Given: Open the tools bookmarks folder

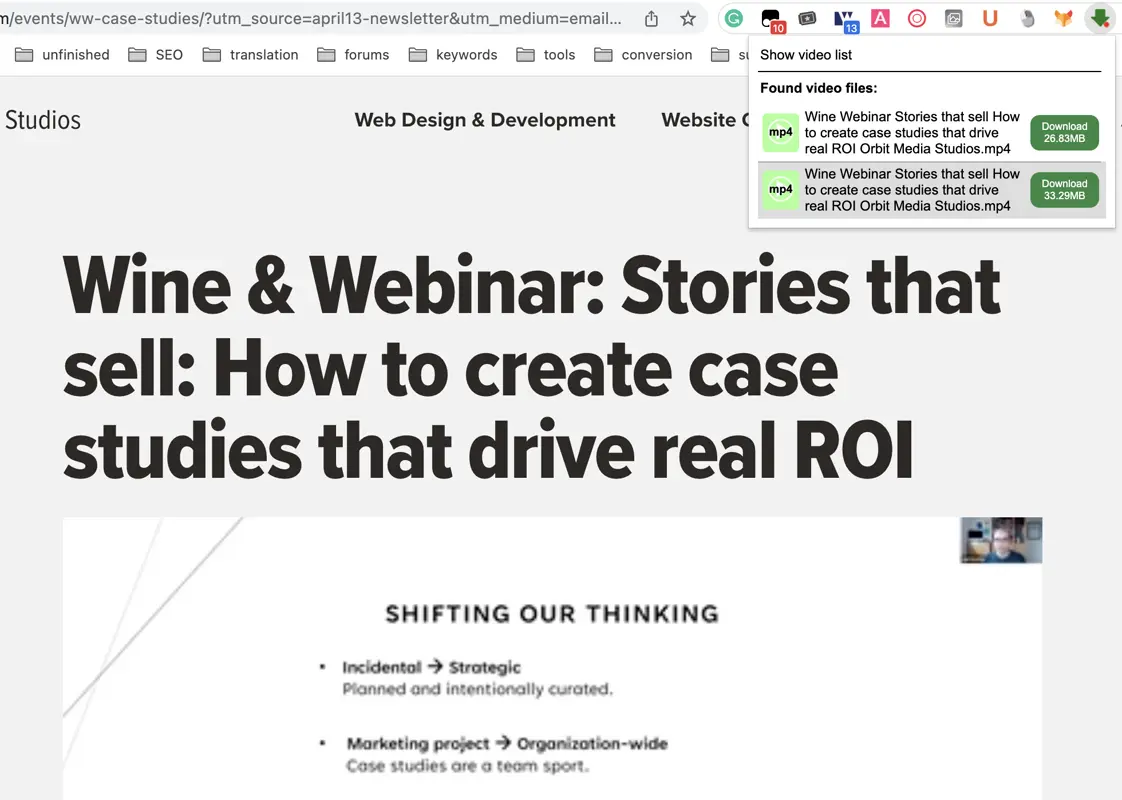Looking at the screenshot, I should click(559, 54).
